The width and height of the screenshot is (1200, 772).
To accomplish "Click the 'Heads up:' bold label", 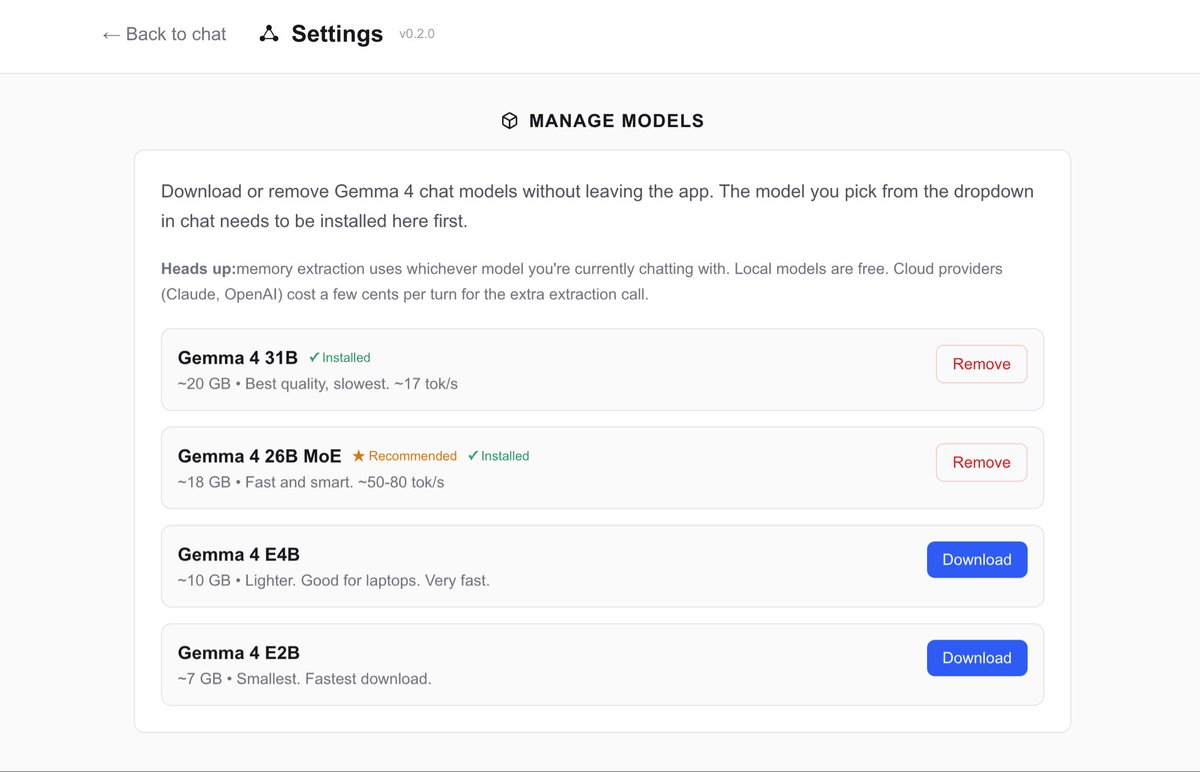I will coord(198,269).
